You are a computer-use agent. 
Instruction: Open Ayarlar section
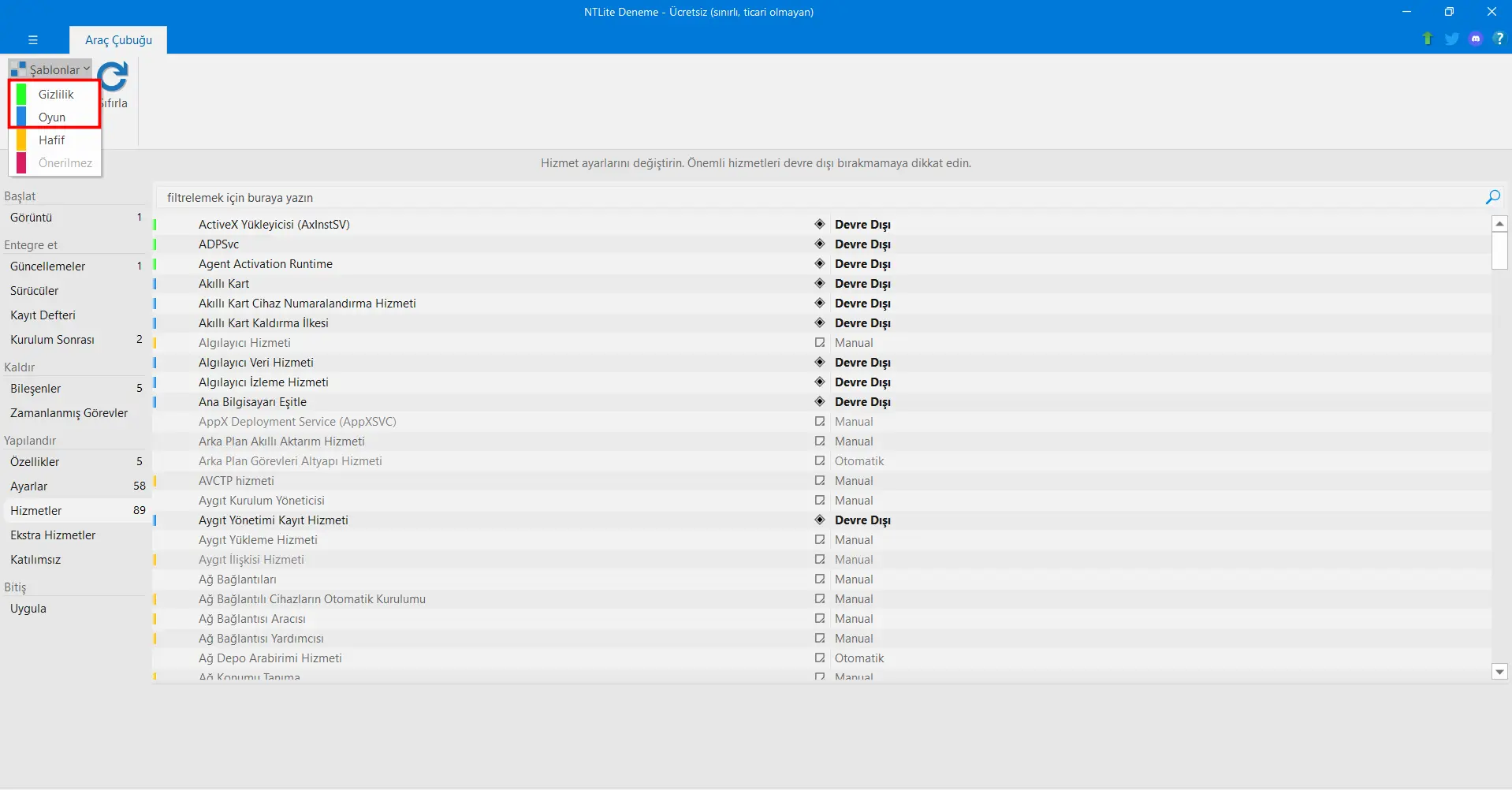[x=76, y=486]
